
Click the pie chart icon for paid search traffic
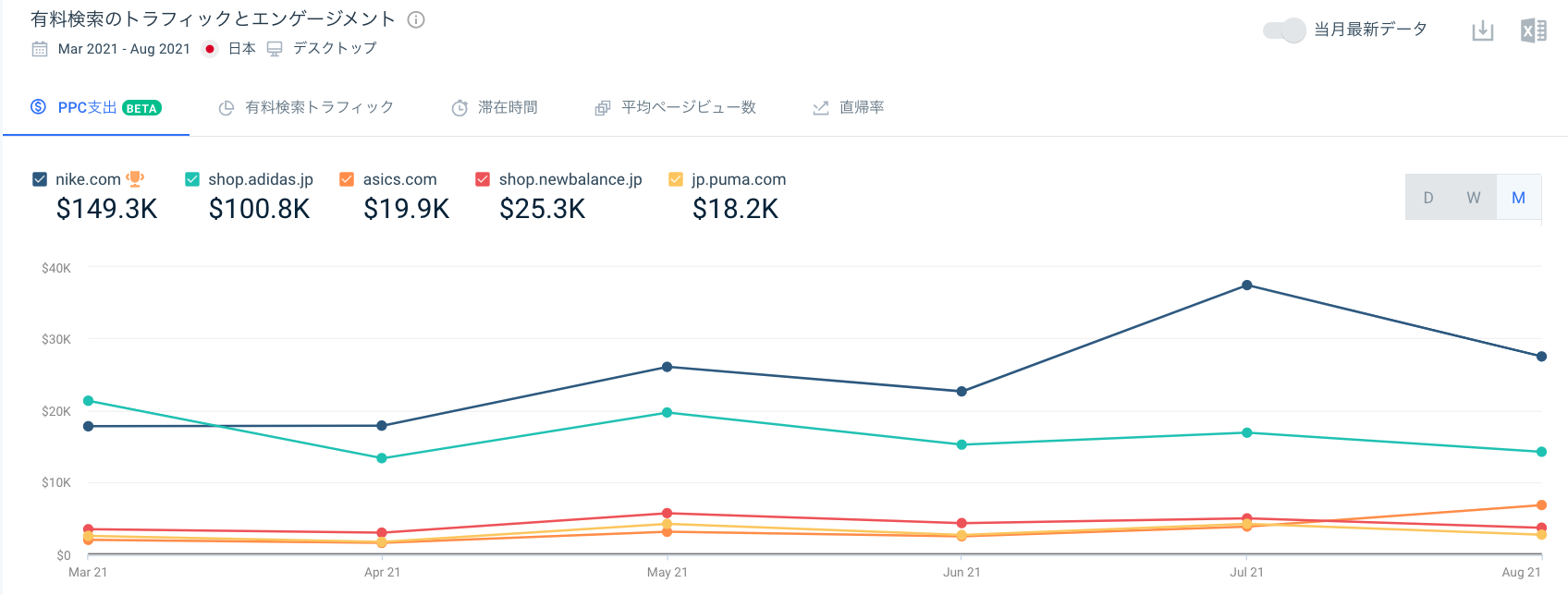pos(226,108)
